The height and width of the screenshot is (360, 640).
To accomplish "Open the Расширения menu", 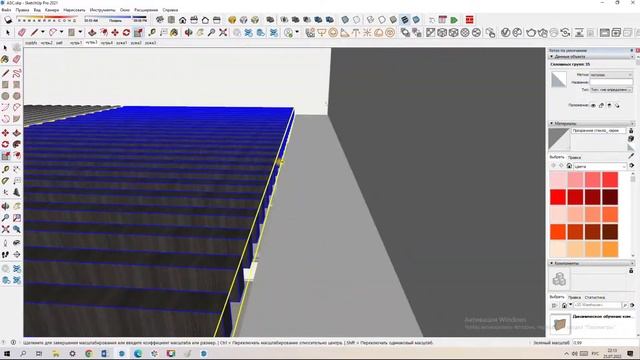I will 146,10.
